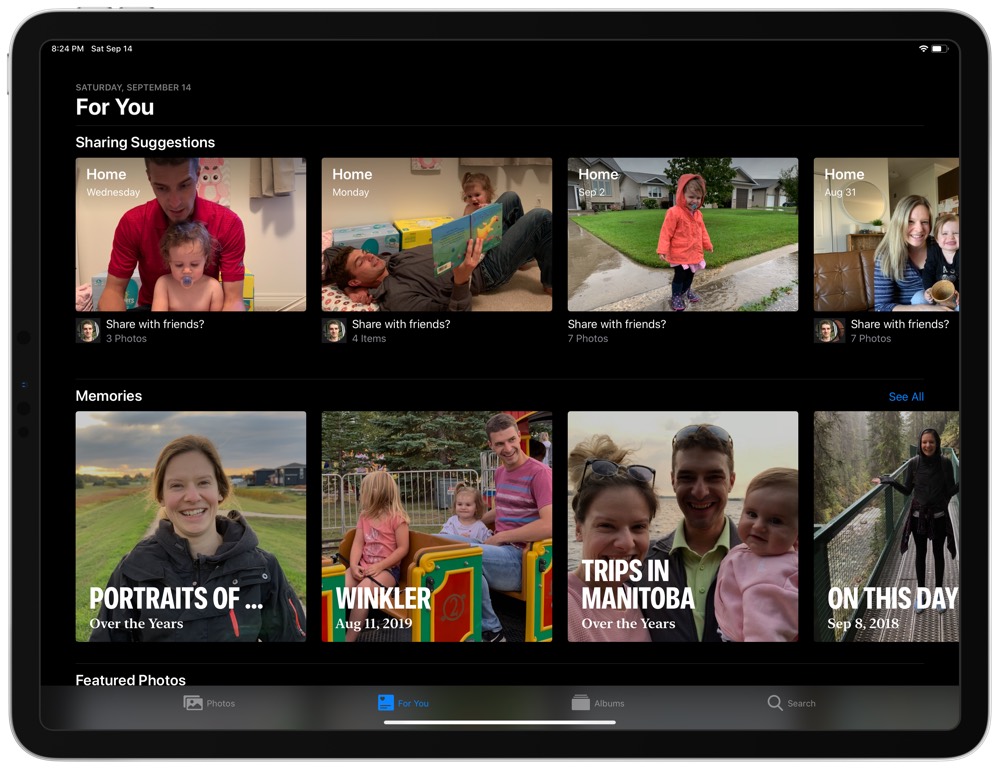
Task: Play On This Day memory
Action: point(886,526)
